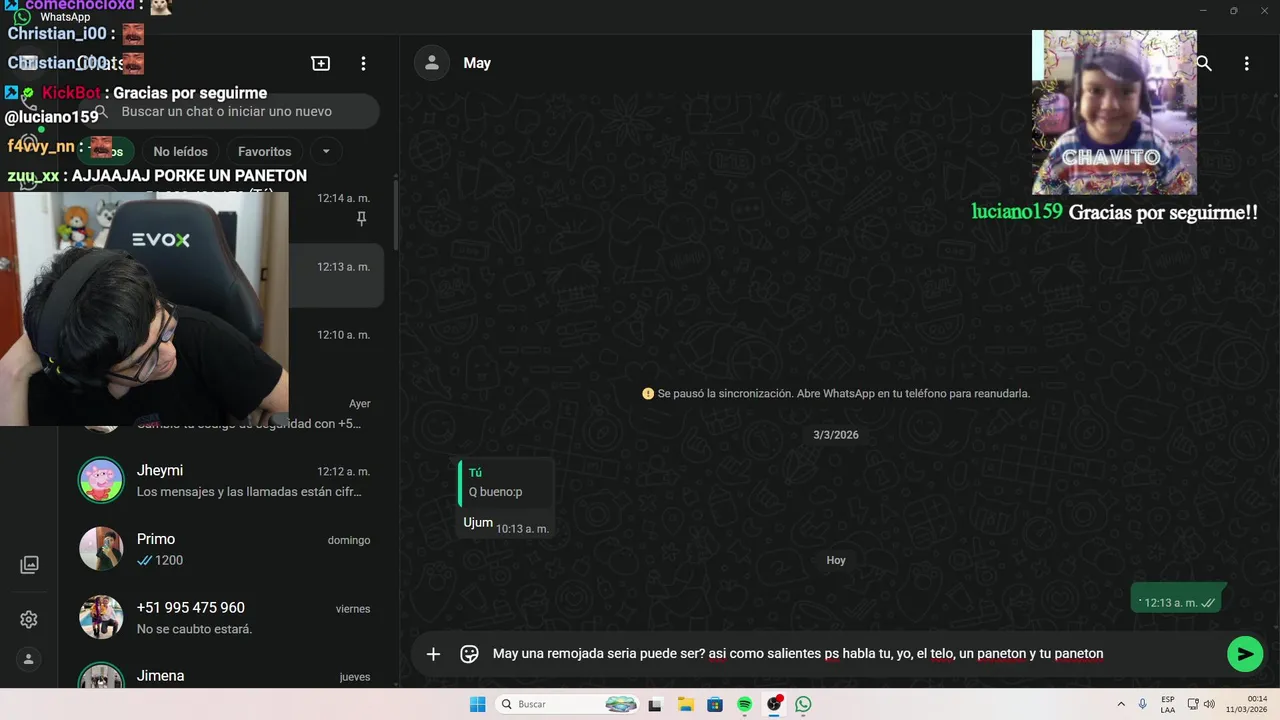This screenshot has height=720, width=1280.
Task: Click the landscape image in the taskbar search
Action: tap(621, 705)
